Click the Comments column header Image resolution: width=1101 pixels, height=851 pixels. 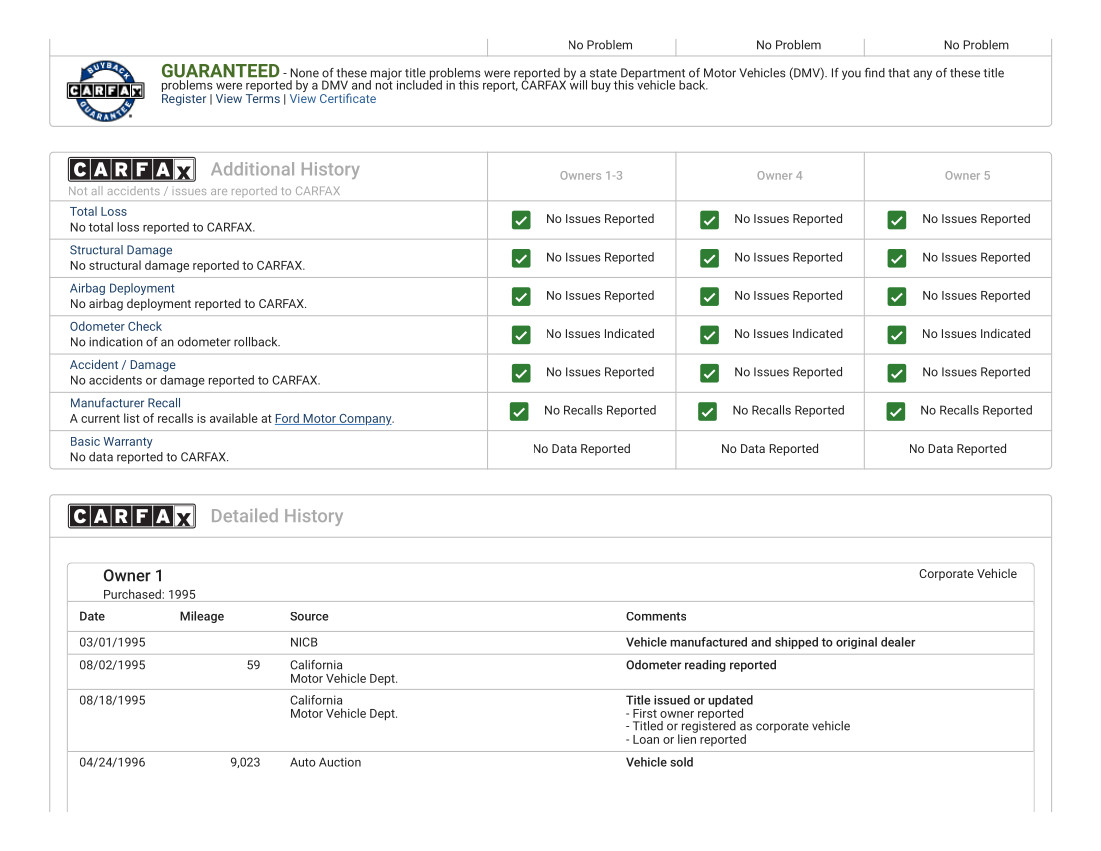[656, 616]
